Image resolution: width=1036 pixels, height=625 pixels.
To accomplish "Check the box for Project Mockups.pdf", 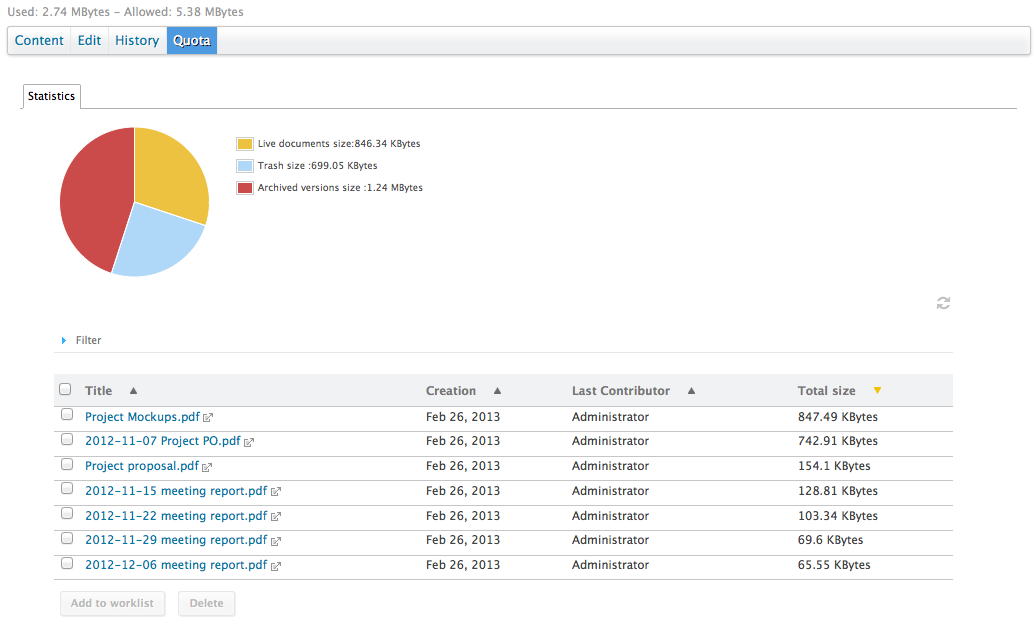I will (x=67, y=414).
